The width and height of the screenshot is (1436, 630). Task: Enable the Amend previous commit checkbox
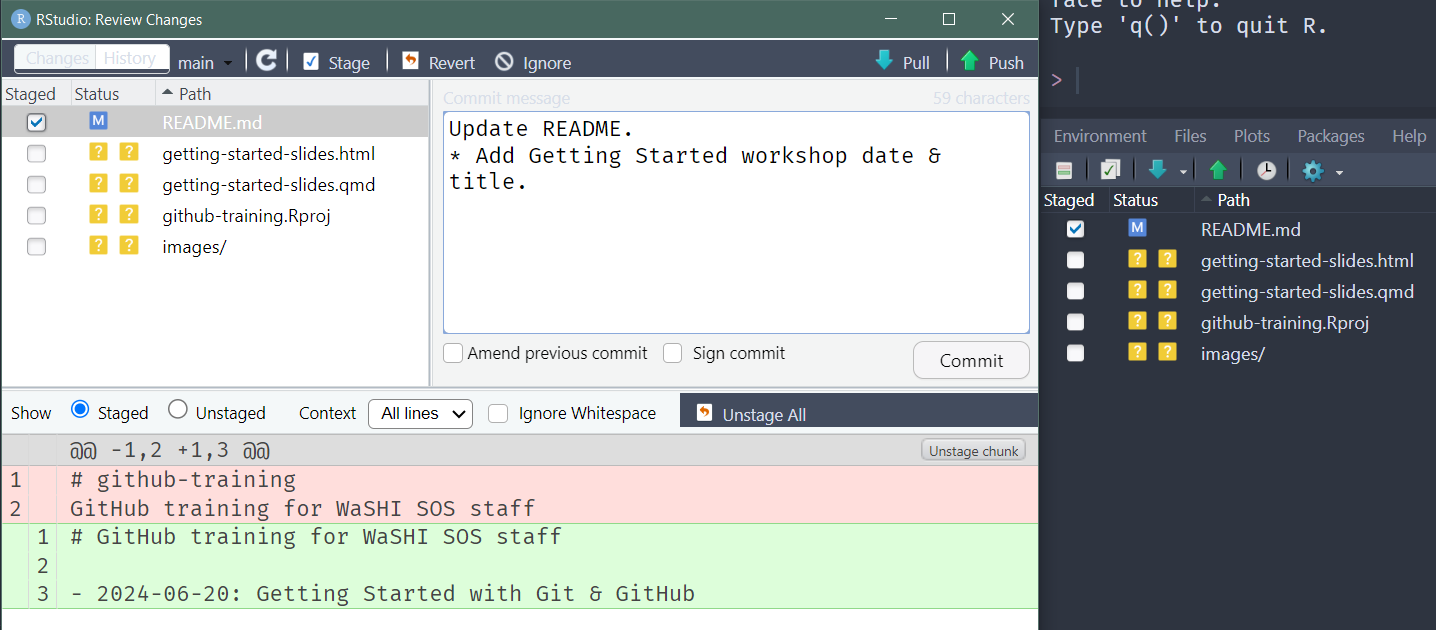click(x=453, y=353)
